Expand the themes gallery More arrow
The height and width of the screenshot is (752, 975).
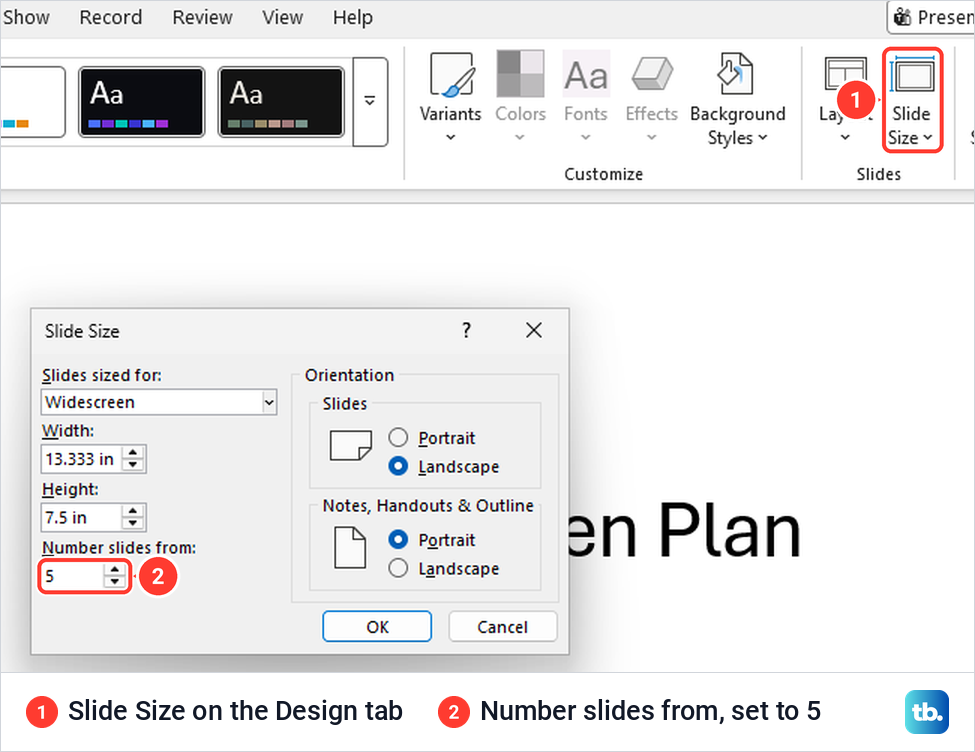coord(370,102)
